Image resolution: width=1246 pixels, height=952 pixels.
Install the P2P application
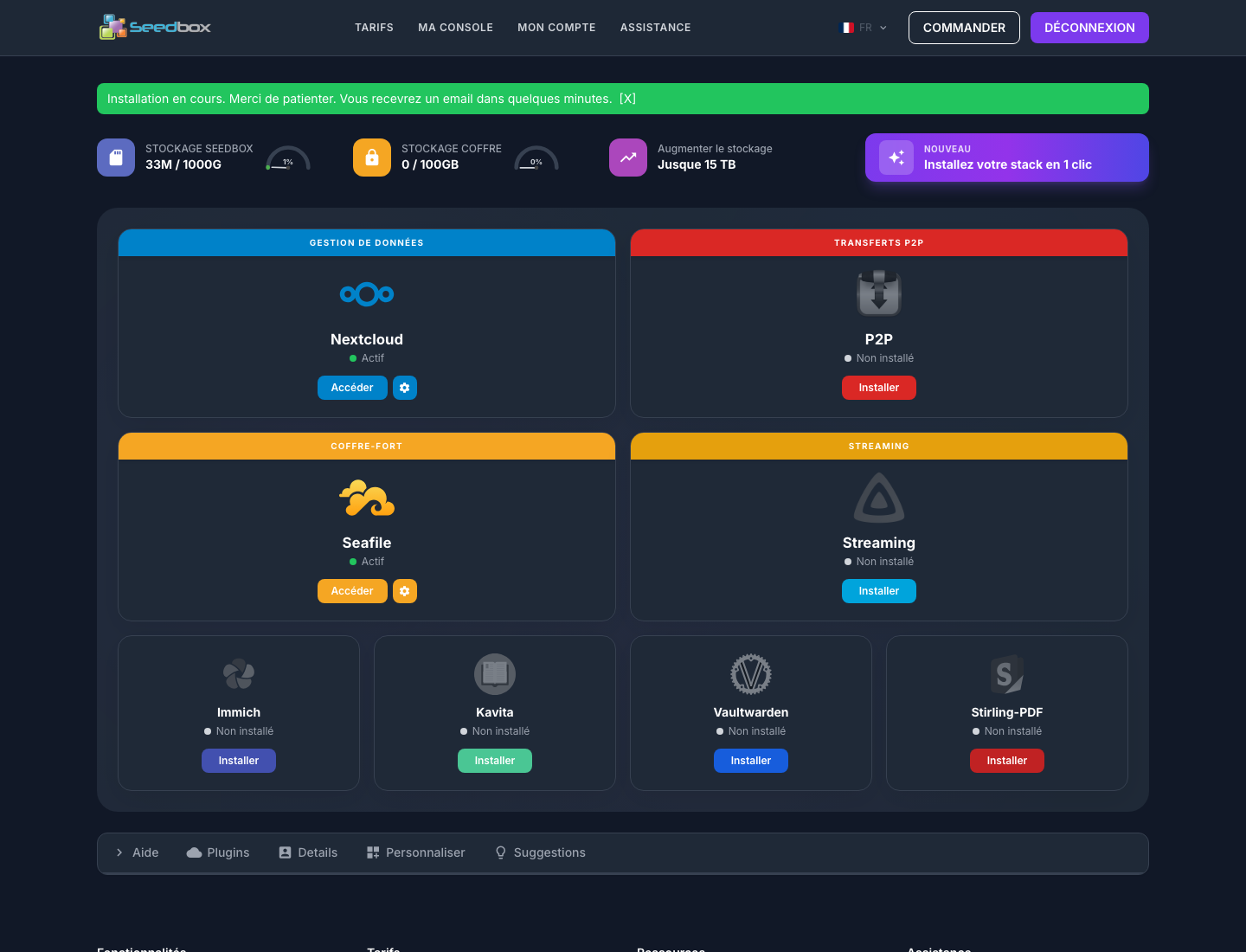tap(879, 388)
